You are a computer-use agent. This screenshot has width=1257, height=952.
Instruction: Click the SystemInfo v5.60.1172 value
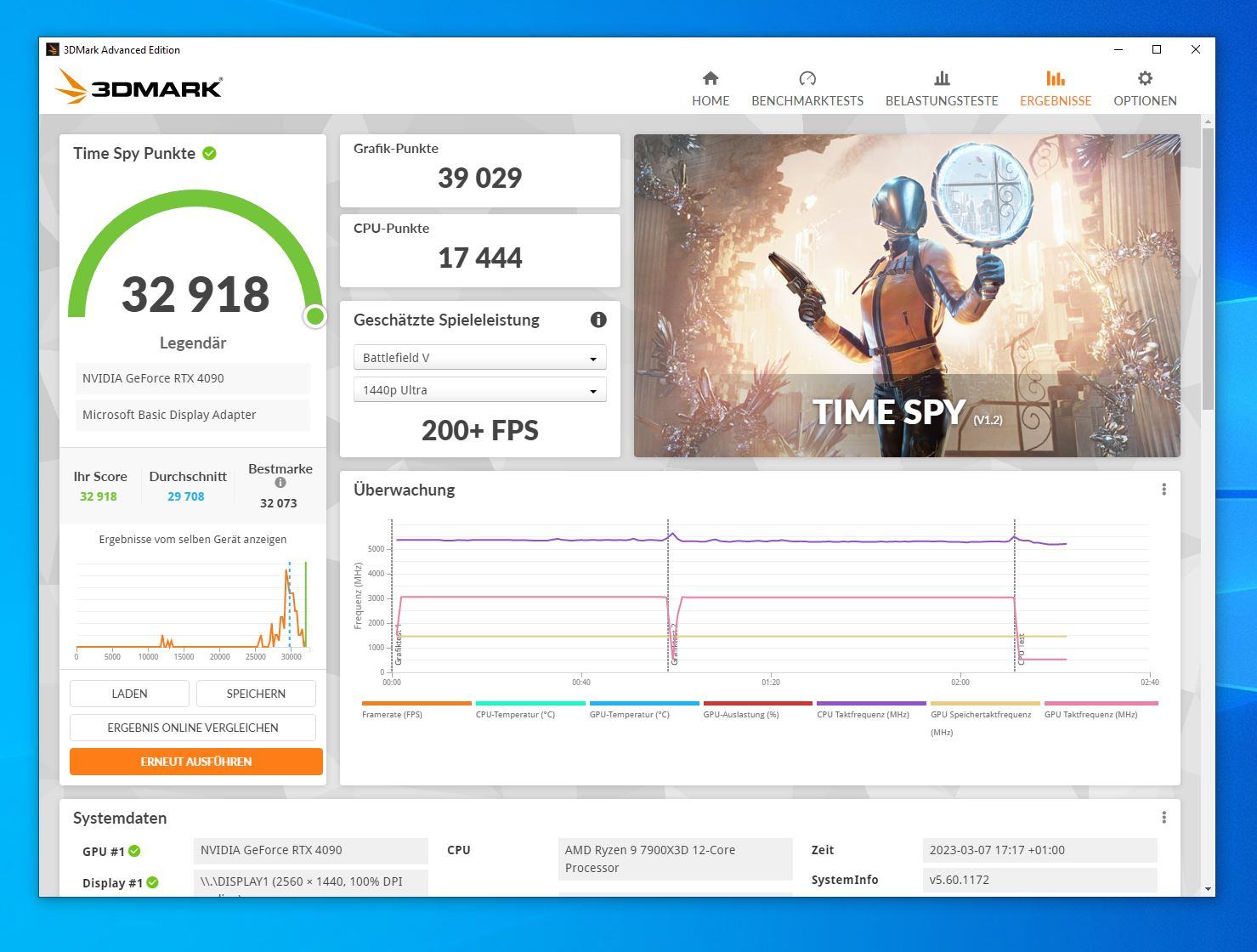tap(1040, 880)
